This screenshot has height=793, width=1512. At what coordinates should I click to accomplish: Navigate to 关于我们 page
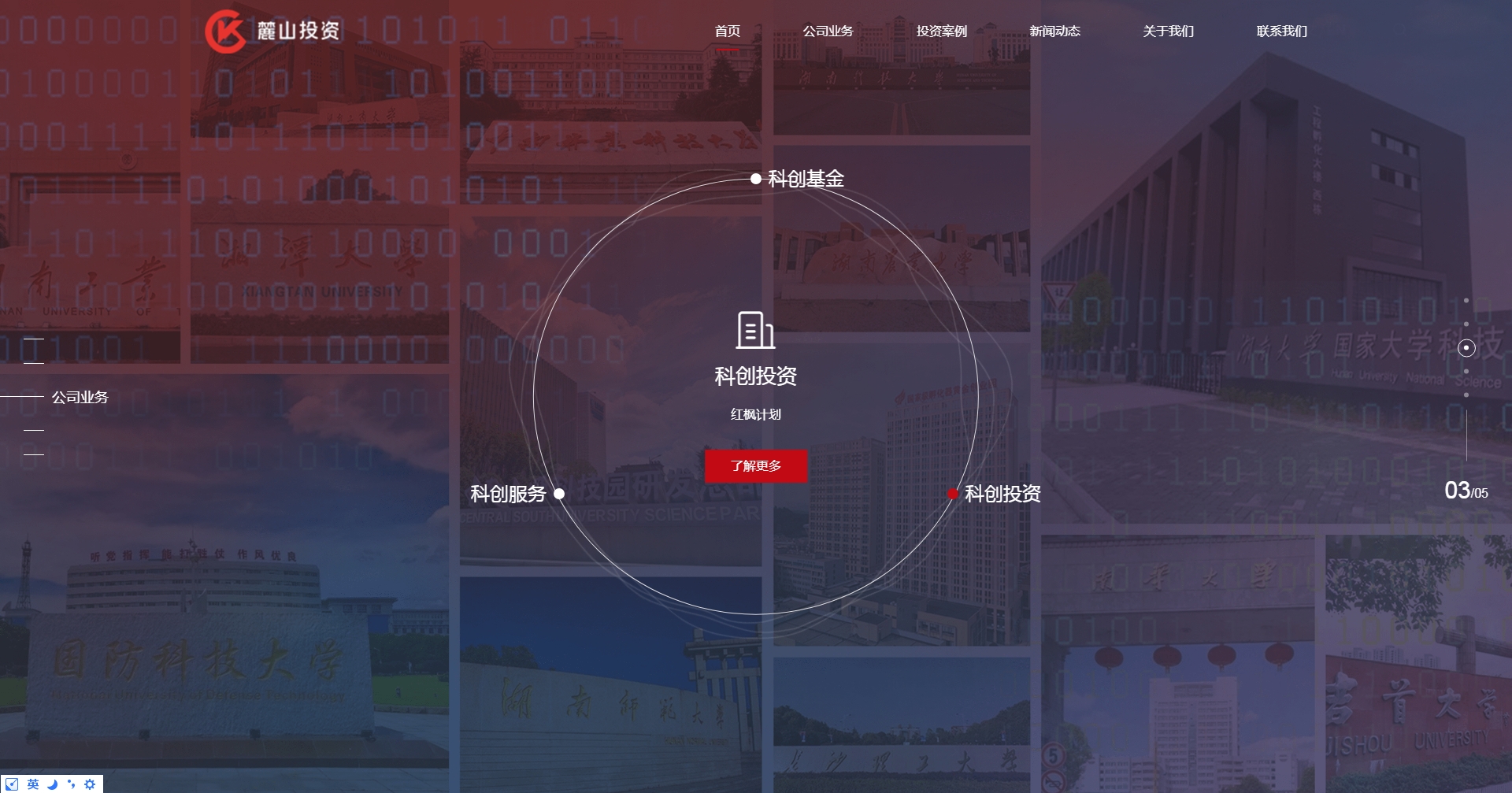click(x=1168, y=31)
